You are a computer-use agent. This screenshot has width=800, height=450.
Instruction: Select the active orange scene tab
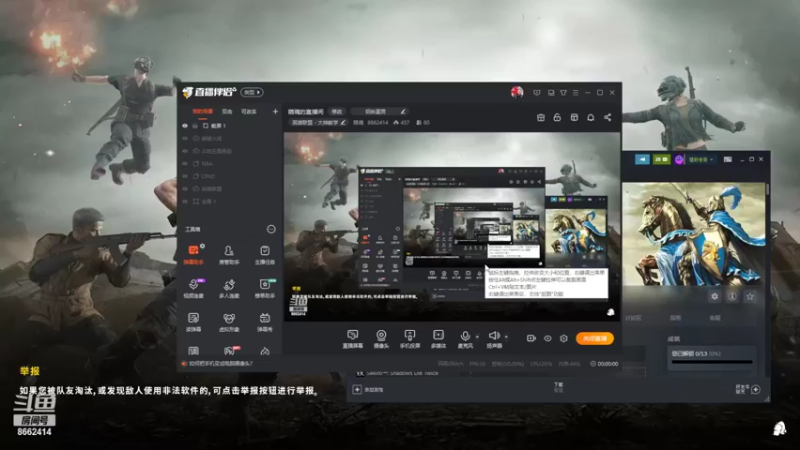tap(203, 111)
